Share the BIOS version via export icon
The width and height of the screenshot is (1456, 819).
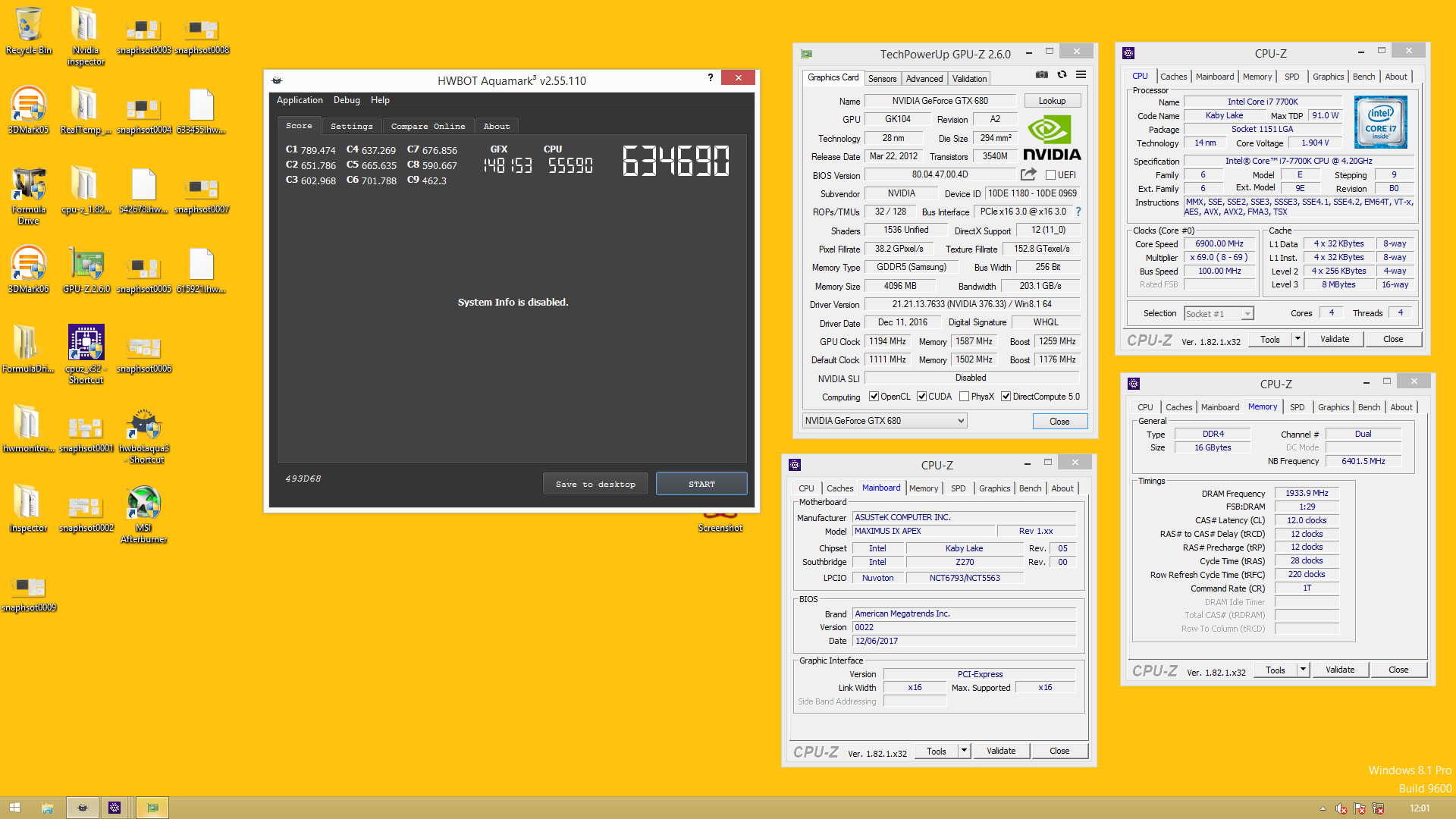coord(1028,174)
